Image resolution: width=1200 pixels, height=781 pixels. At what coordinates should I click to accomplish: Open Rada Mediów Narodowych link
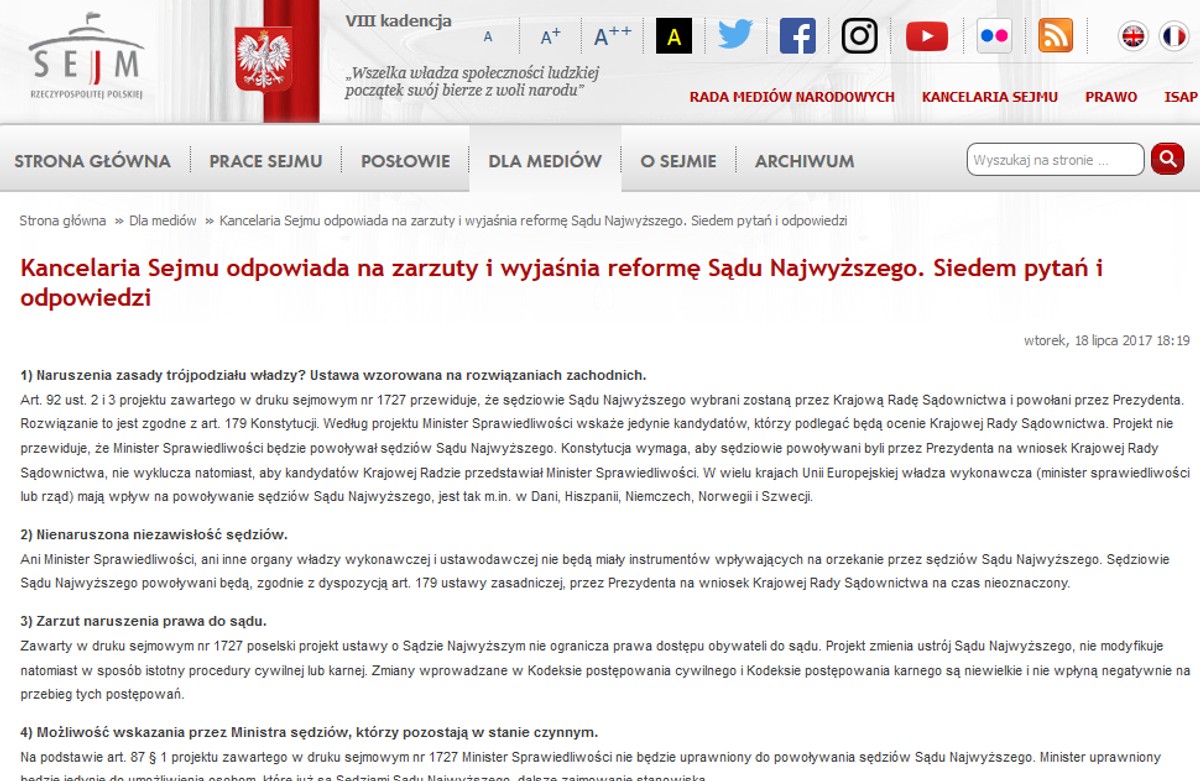792,97
